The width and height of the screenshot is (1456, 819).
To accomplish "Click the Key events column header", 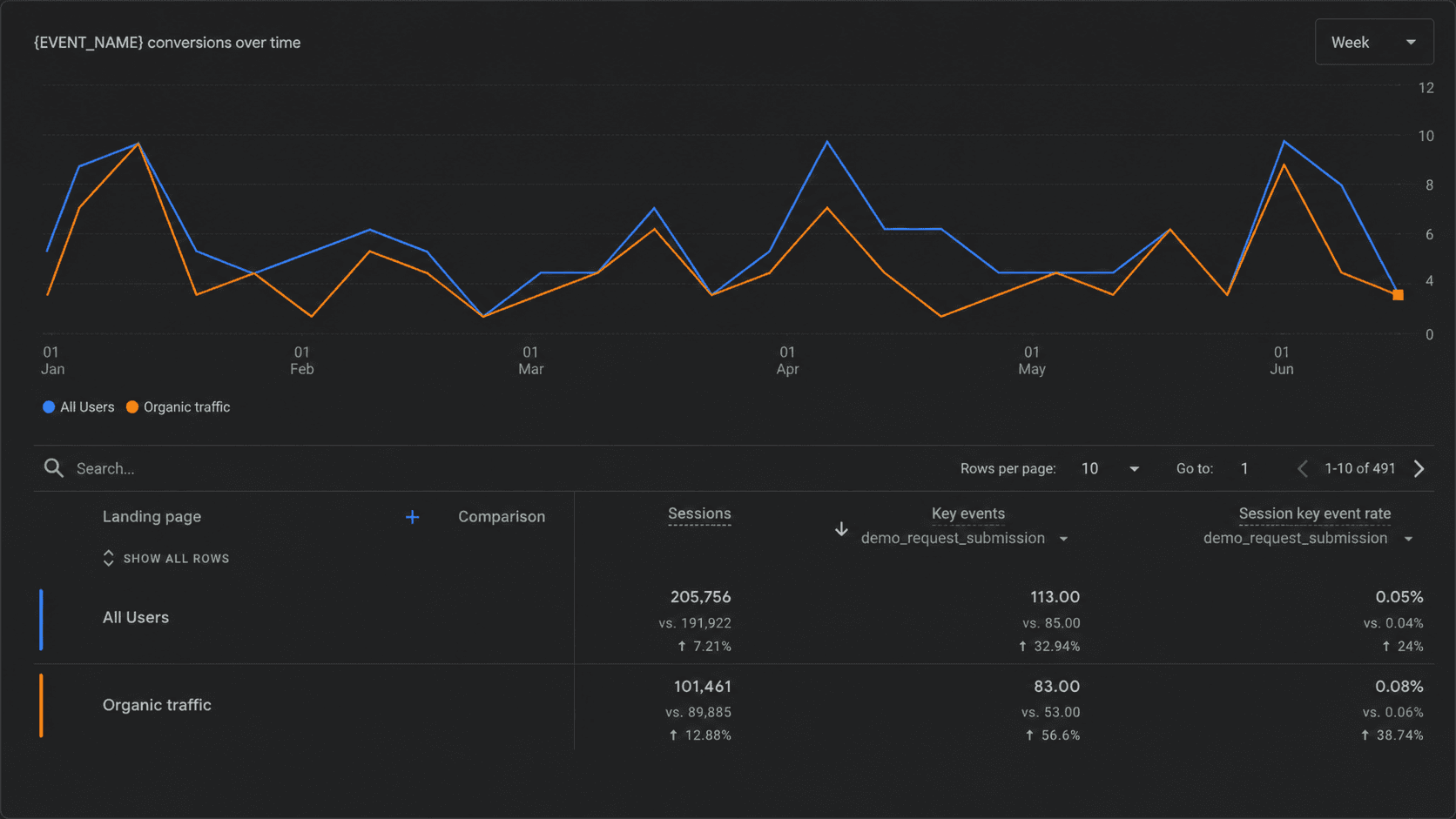I will [968, 514].
